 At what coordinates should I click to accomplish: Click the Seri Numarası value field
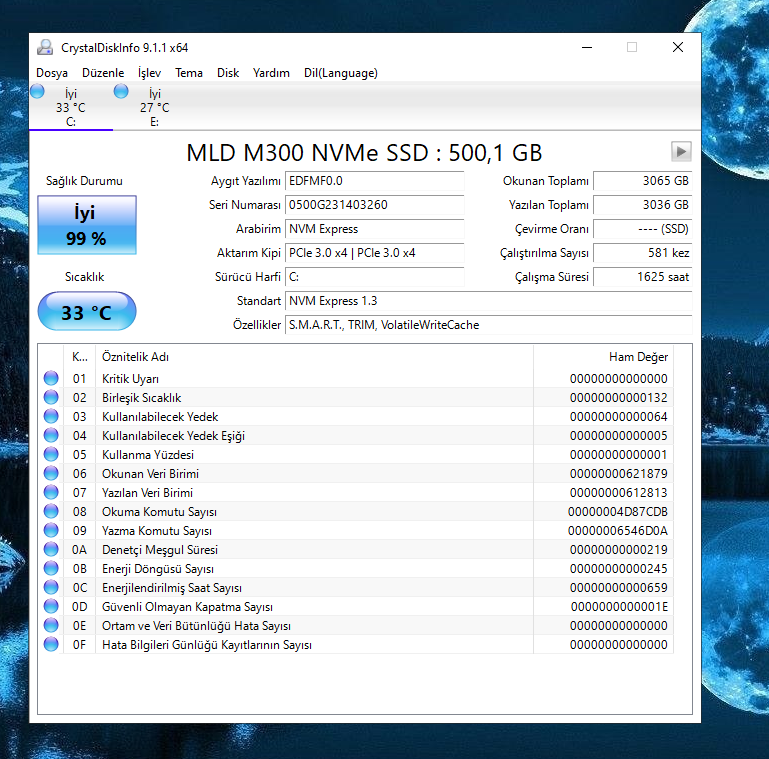pos(374,205)
